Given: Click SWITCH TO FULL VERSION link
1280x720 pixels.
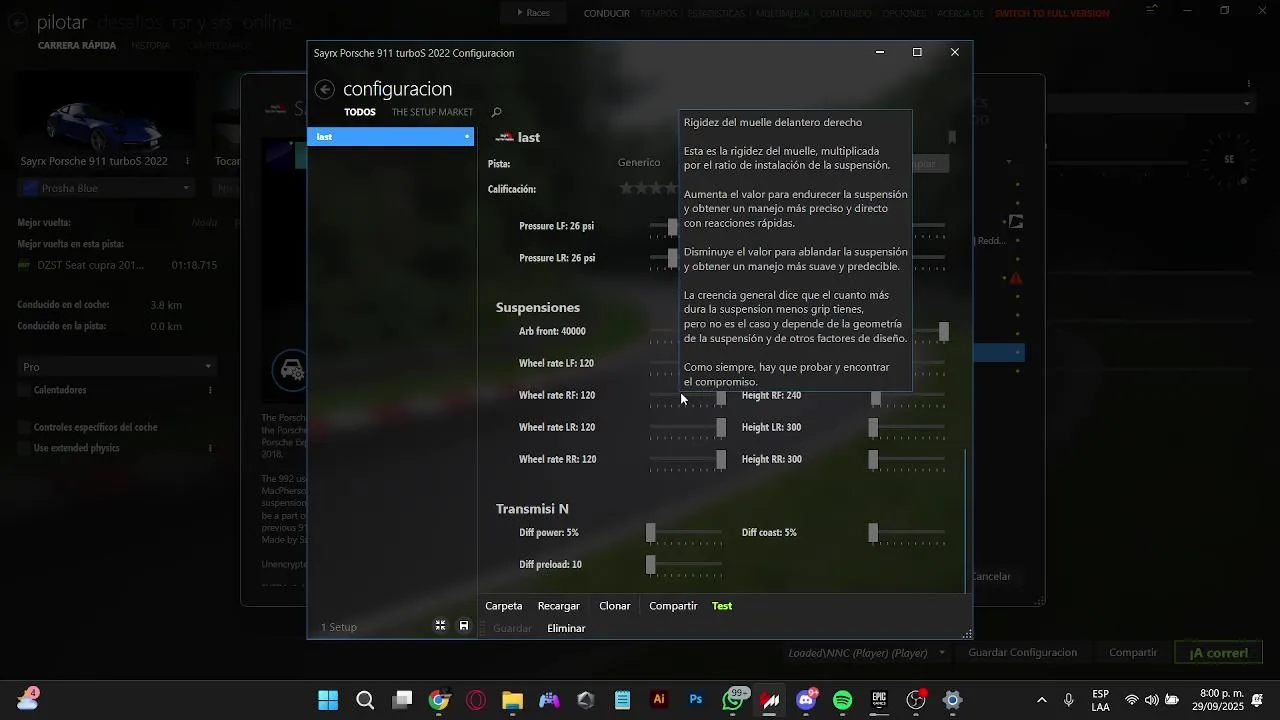Looking at the screenshot, I should pos(1052,14).
